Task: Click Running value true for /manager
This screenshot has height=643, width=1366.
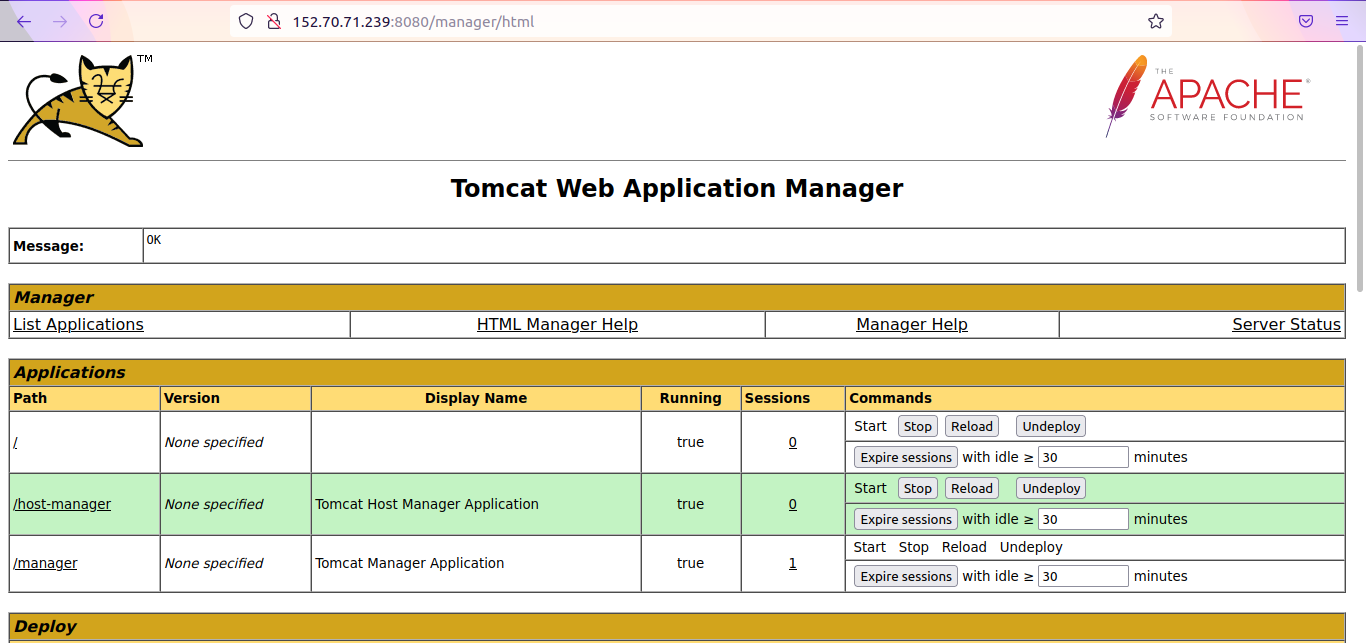Action: 690,563
